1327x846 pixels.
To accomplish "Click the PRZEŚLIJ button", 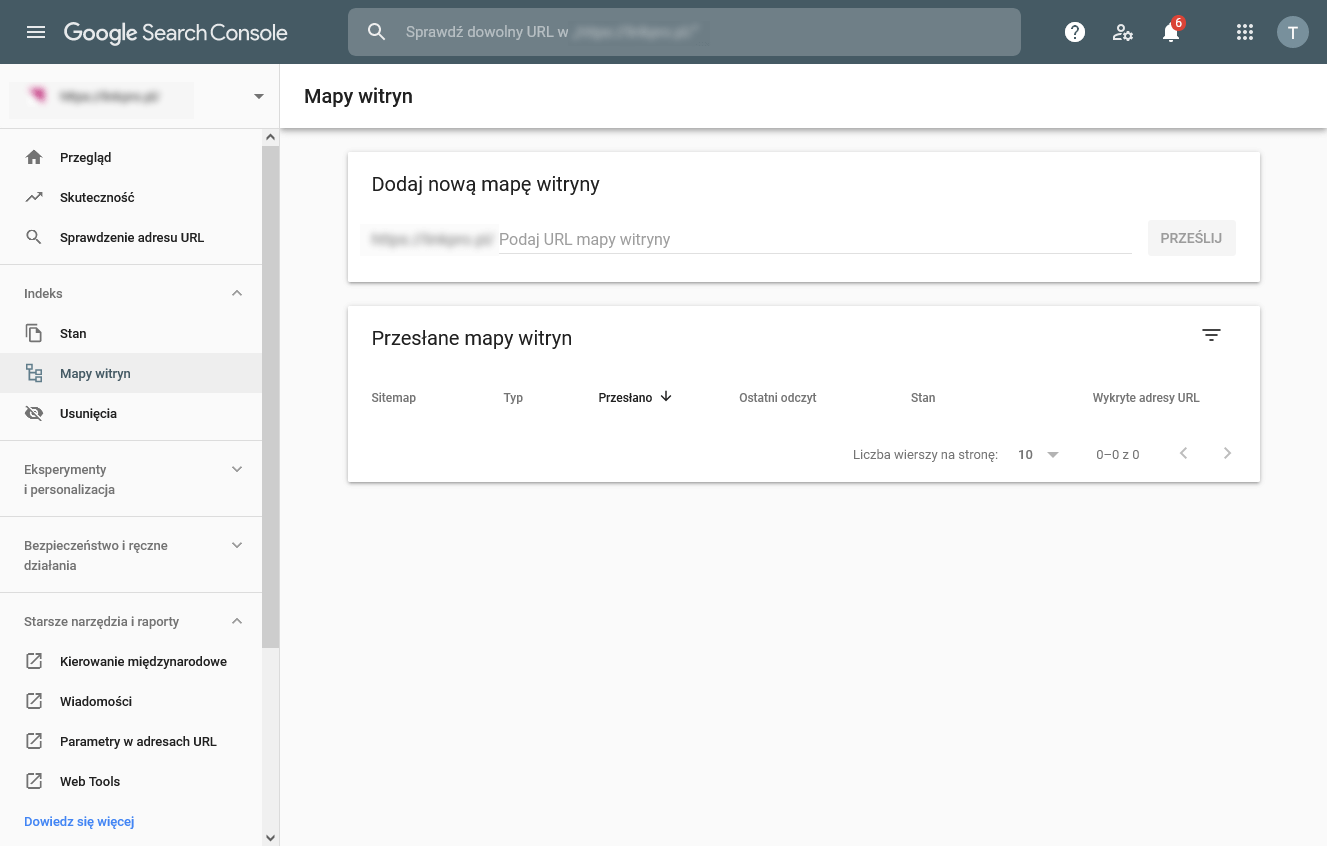I will pyautogui.click(x=1191, y=239).
